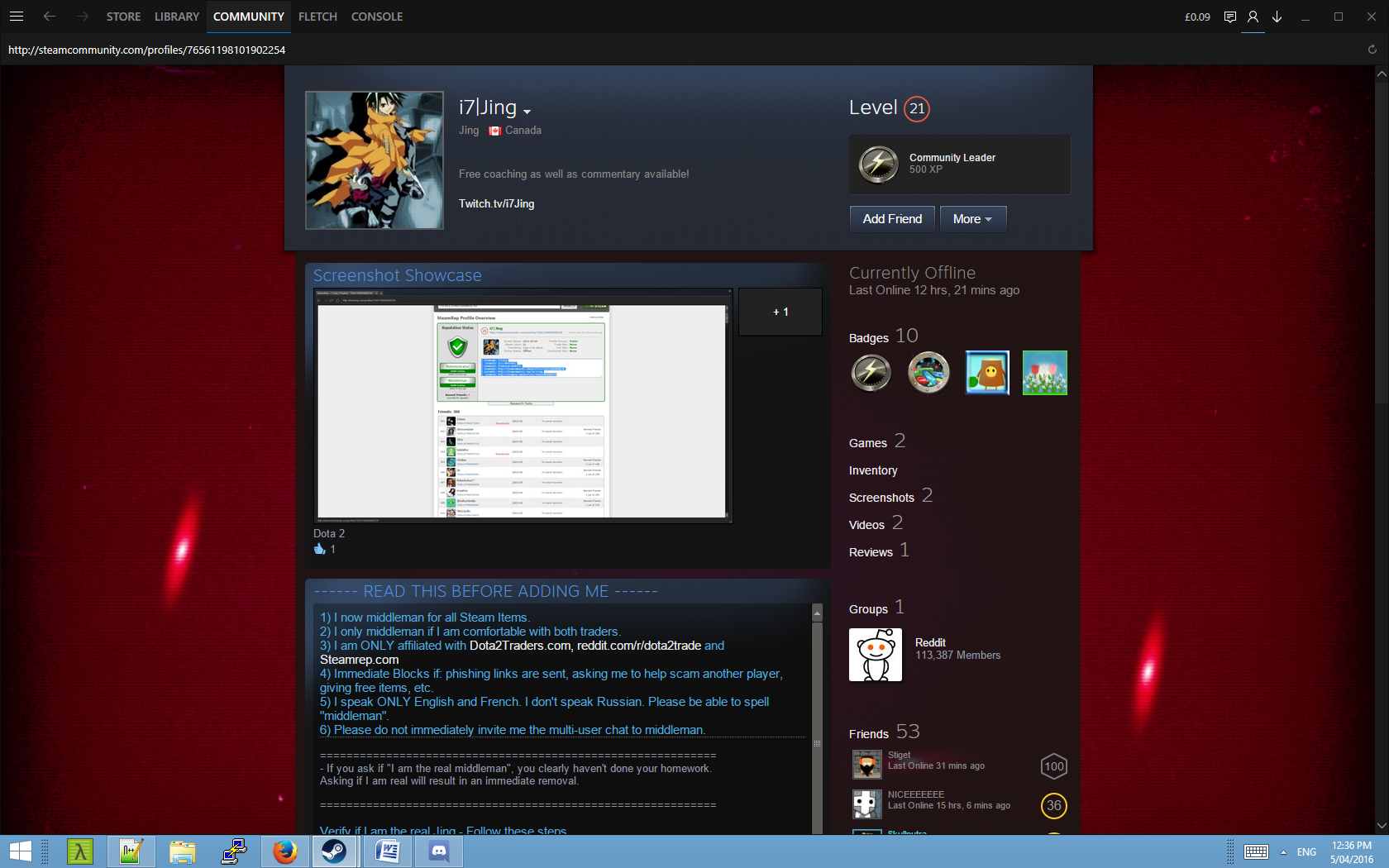Launch Firefox from the taskbar
The height and width of the screenshot is (868, 1389).
(285, 851)
